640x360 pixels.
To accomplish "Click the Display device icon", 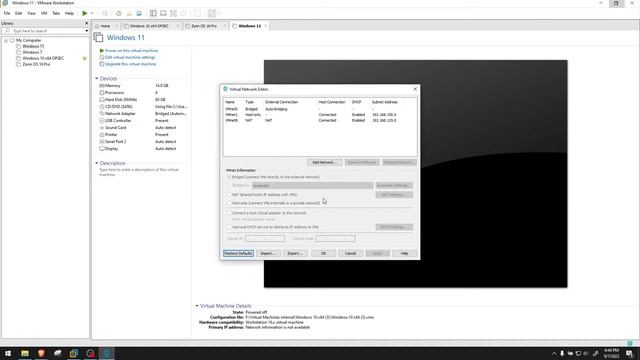I will point(102,149).
